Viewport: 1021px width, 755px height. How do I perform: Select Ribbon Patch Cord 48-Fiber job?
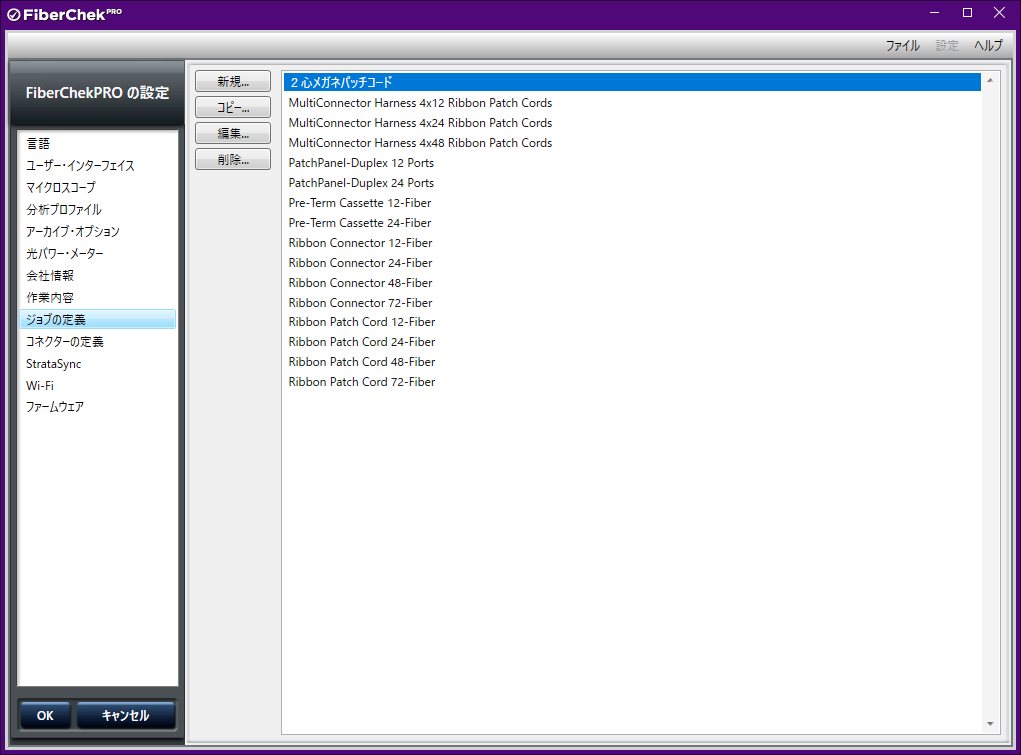click(632, 362)
